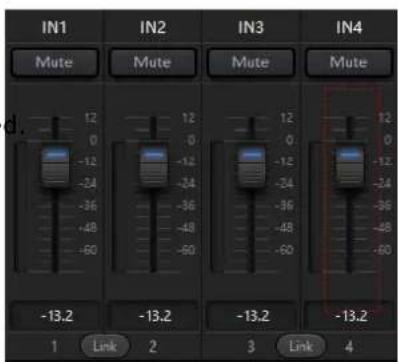Select the IN4 level value field
Image resolution: width=398 pixels, height=362 pixels.
coord(349,315)
